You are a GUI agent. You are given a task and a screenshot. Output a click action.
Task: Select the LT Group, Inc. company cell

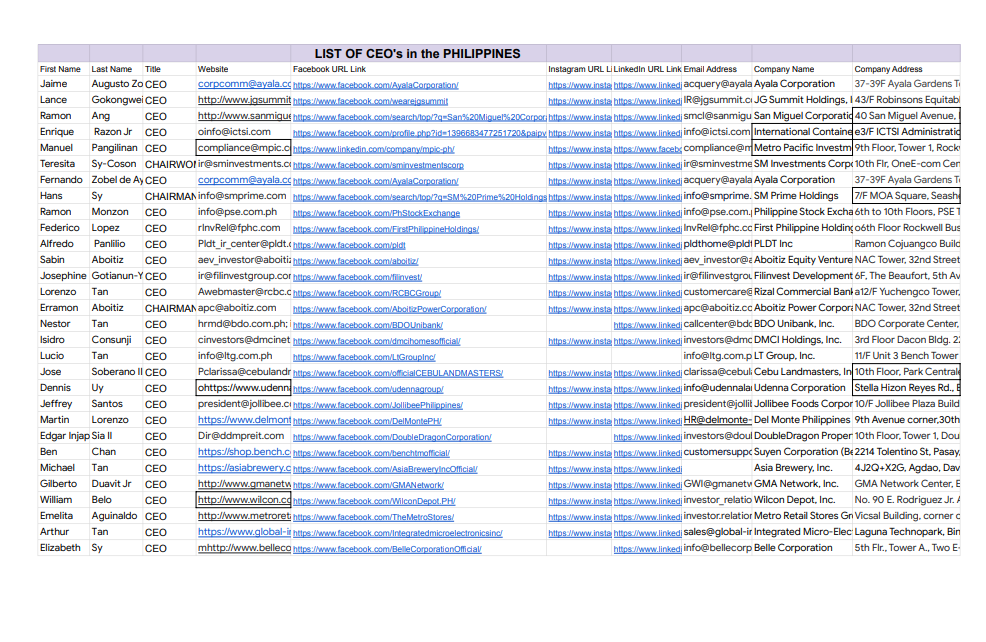point(802,356)
